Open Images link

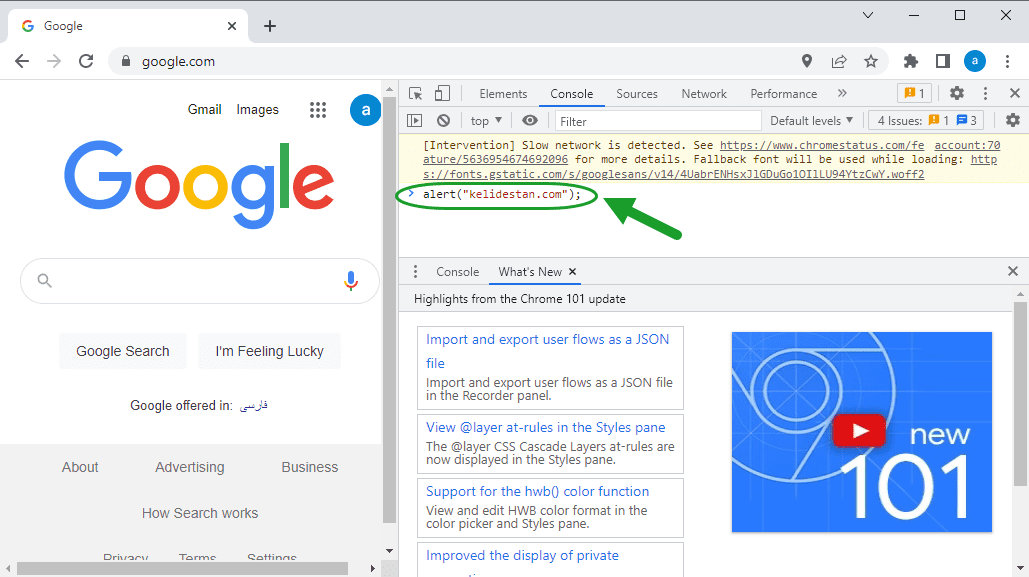257,110
